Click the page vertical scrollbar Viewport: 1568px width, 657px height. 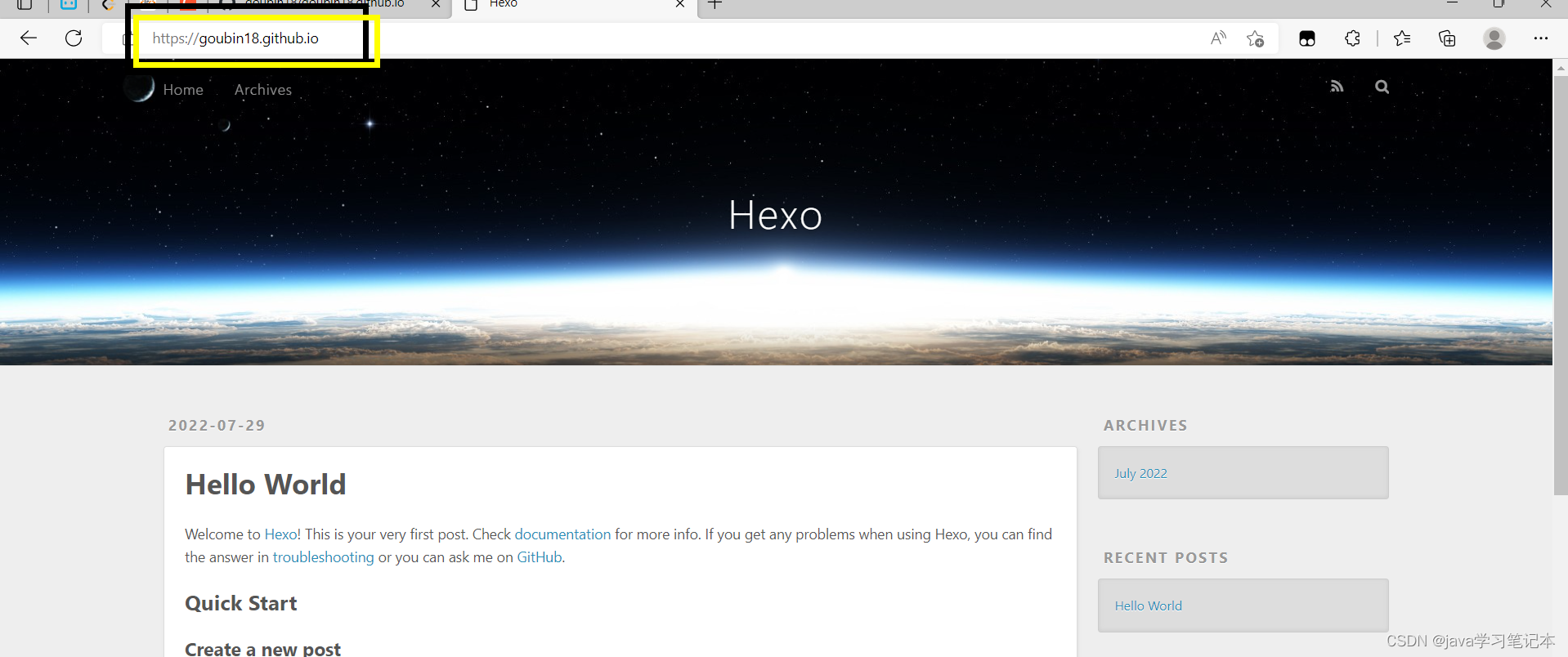[x=1561, y=286]
